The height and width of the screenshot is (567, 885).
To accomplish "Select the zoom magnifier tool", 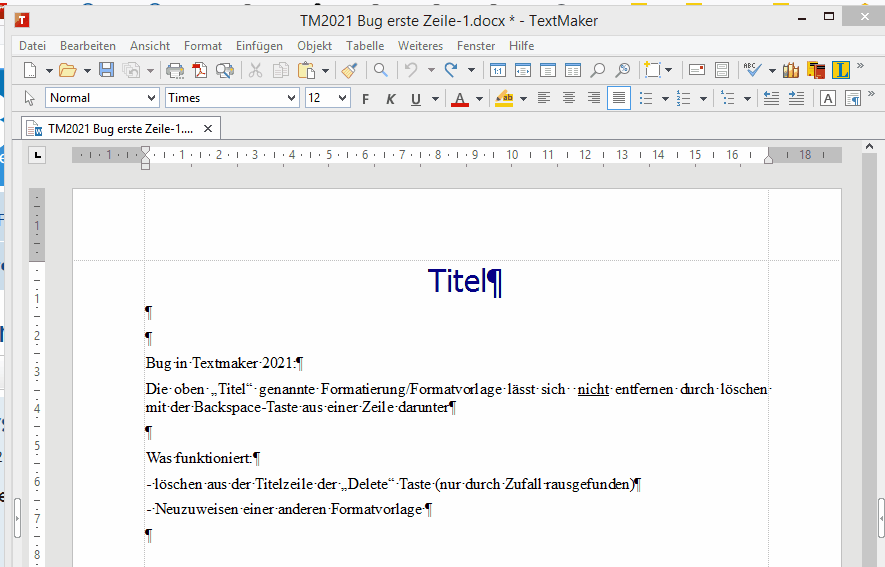I will tap(597, 71).
